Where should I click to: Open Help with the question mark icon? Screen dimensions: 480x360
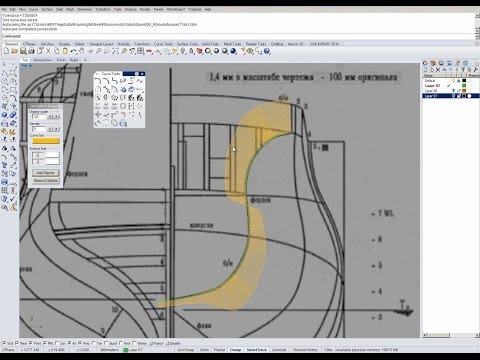pyautogui.click(x=267, y=51)
